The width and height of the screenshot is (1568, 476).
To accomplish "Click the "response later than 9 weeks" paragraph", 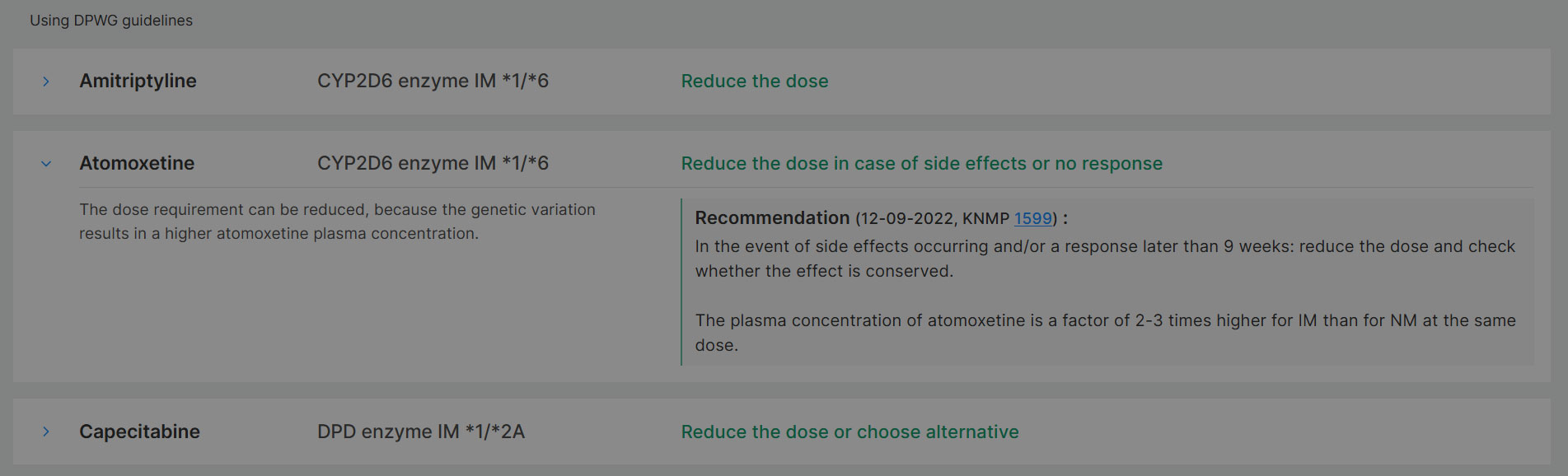I will point(1104,259).
